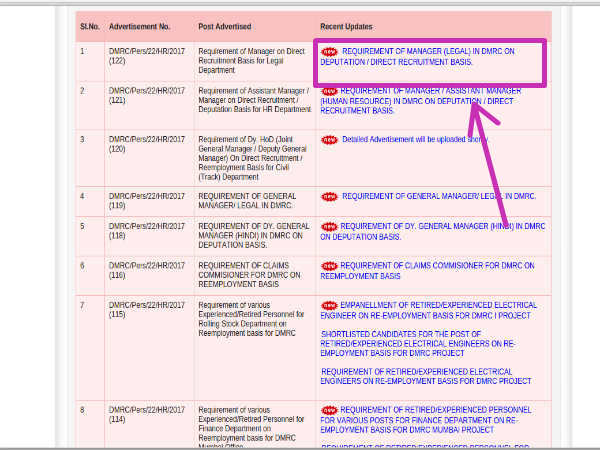Open the Manager (Legal) deputation requirement link
Image resolution: width=600 pixels, height=450 pixels.
417,57
